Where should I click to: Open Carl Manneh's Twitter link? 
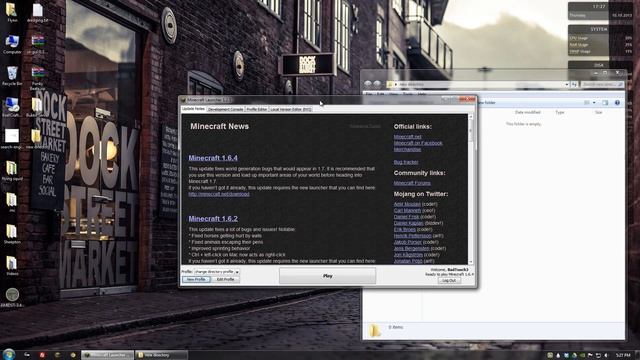407,211
